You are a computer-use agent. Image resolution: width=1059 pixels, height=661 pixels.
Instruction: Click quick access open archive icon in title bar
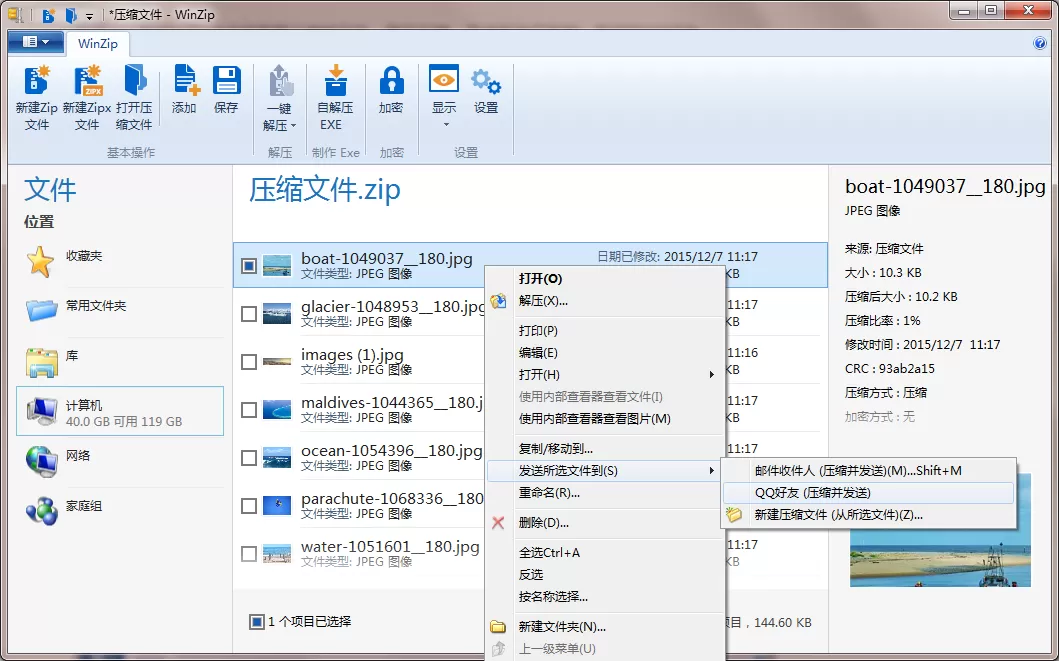pos(71,14)
